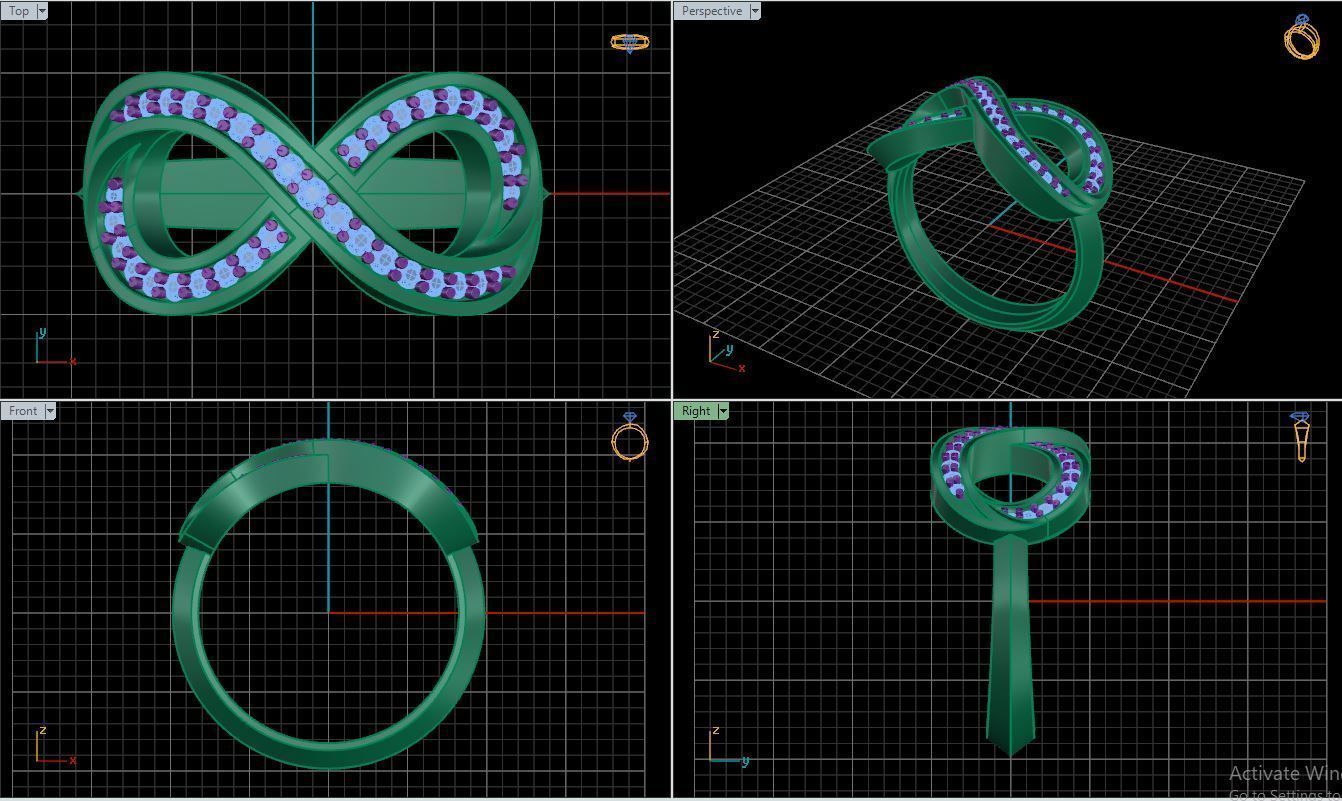This screenshot has width=1342, height=801.
Task: Select the infinity ring model in Top viewport
Action: pos(313,194)
